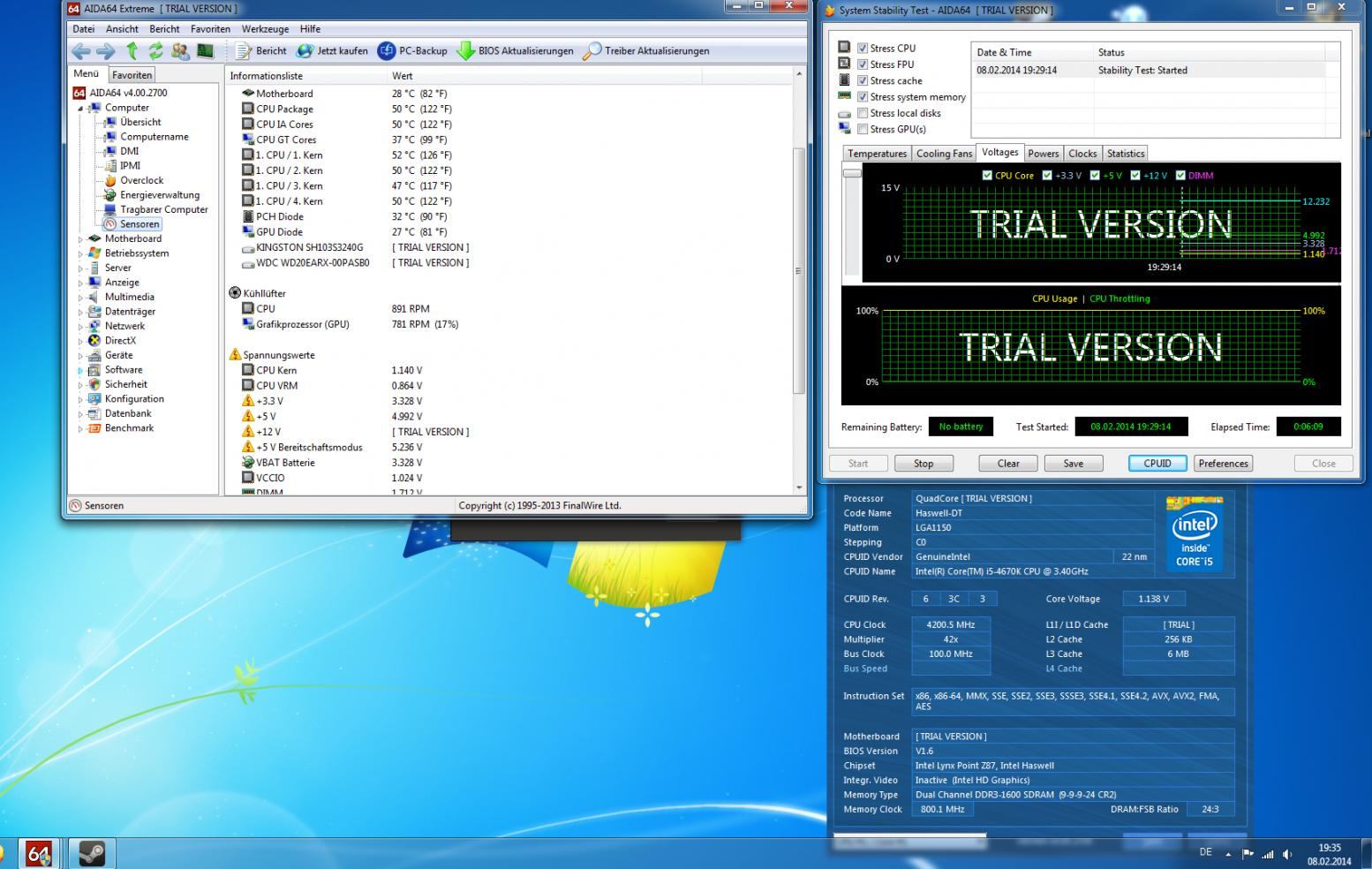Open the Hilfe menu
Screen dimensions: 1372x869
[x=310, y=29]
